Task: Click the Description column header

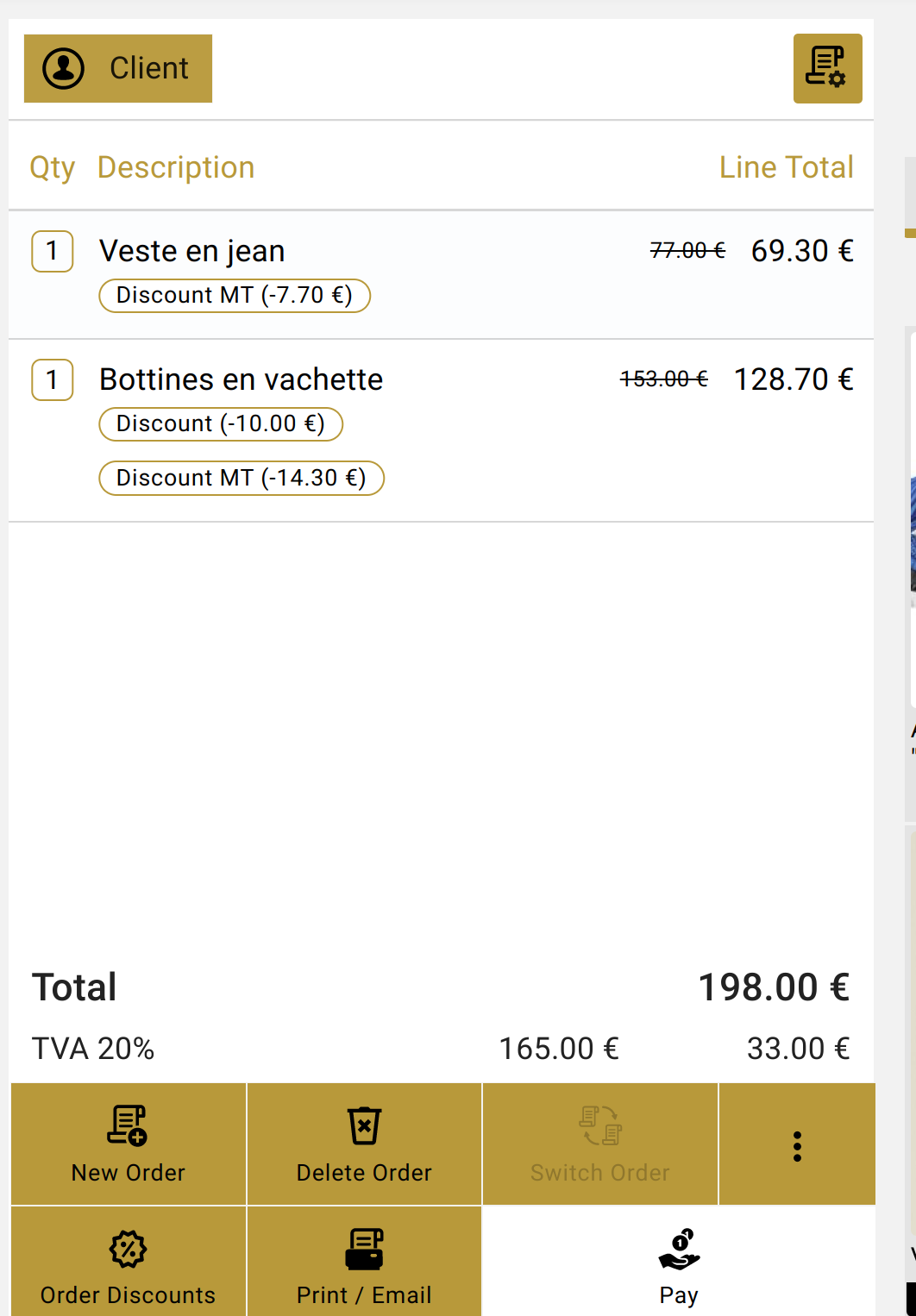Action: click(x=176, y=167)
